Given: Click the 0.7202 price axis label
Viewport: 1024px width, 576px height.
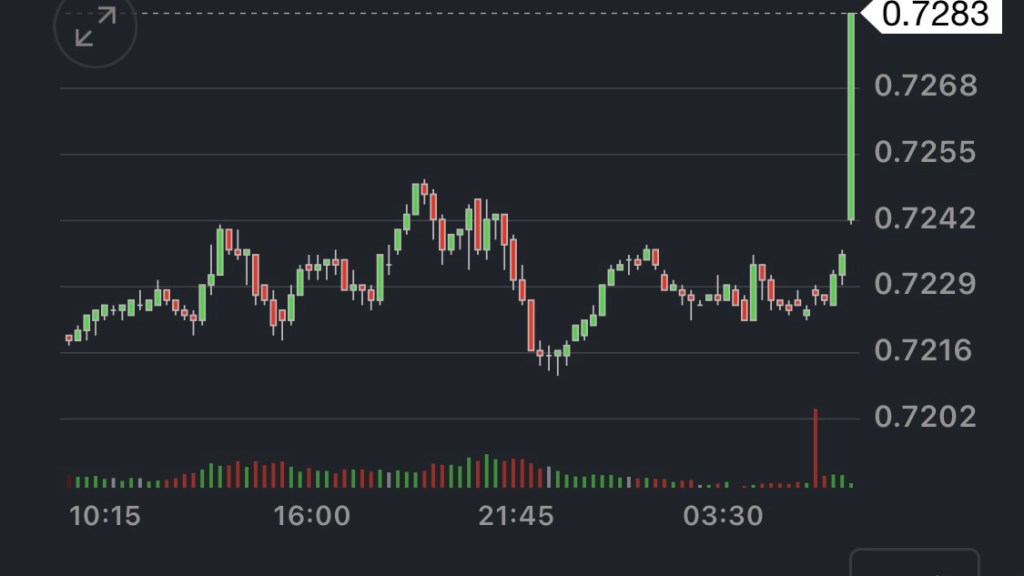Looking at the screenshot, I should [925, 416].
